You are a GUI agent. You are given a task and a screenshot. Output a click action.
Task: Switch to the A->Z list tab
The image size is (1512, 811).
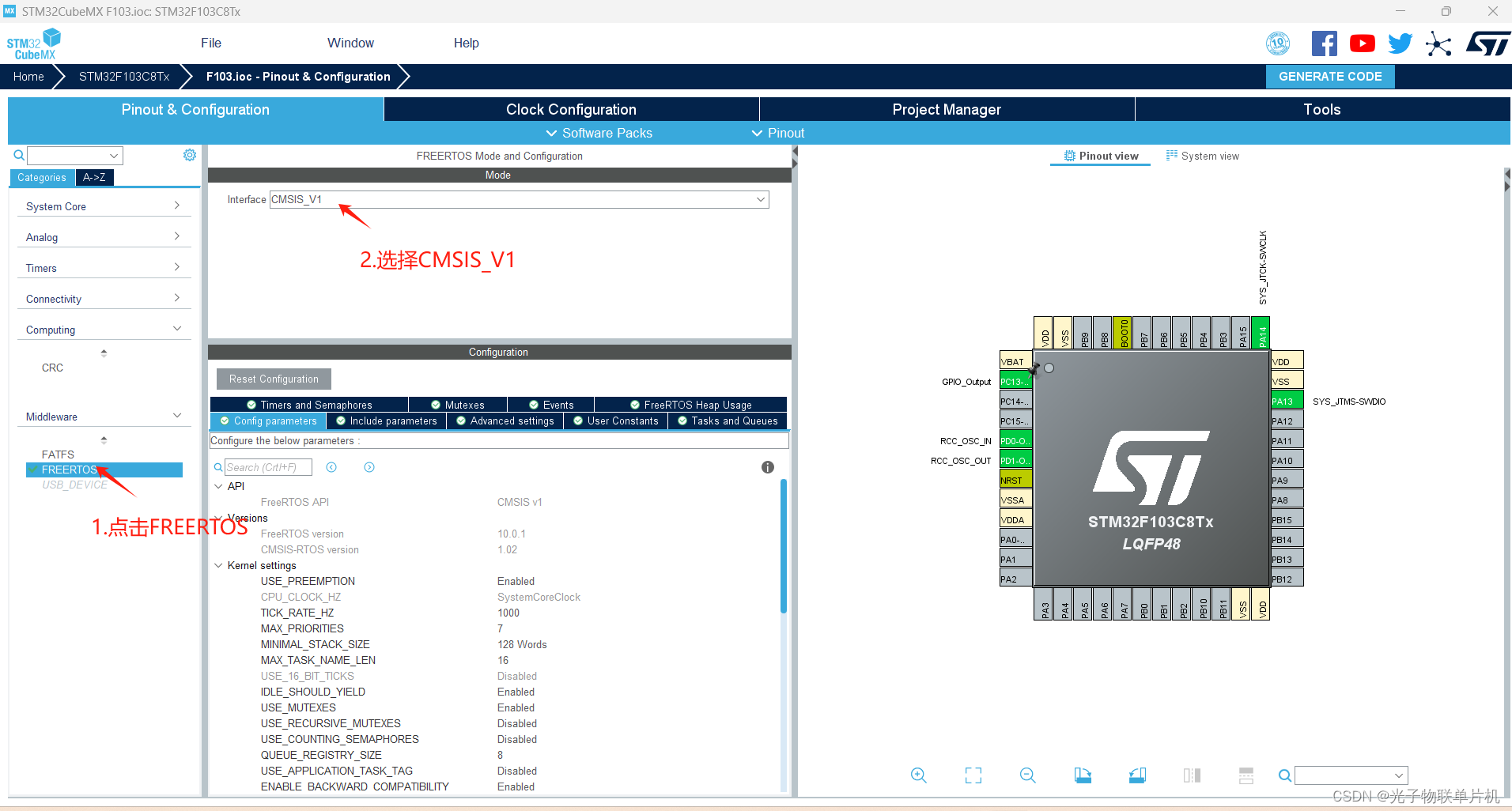click(94, 177)
